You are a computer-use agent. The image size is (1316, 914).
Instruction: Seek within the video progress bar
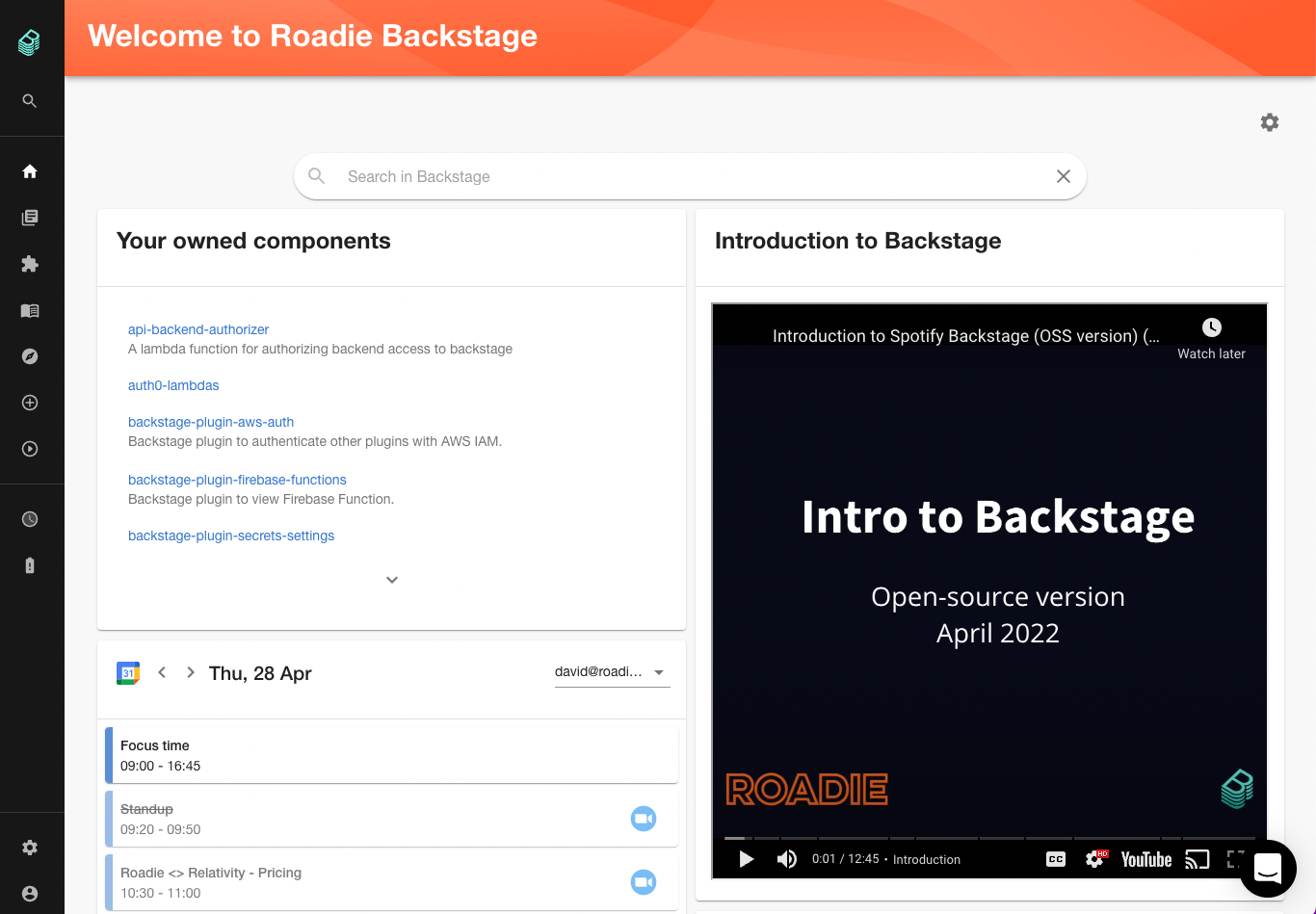pyautogui.click(x=989, y=838)
